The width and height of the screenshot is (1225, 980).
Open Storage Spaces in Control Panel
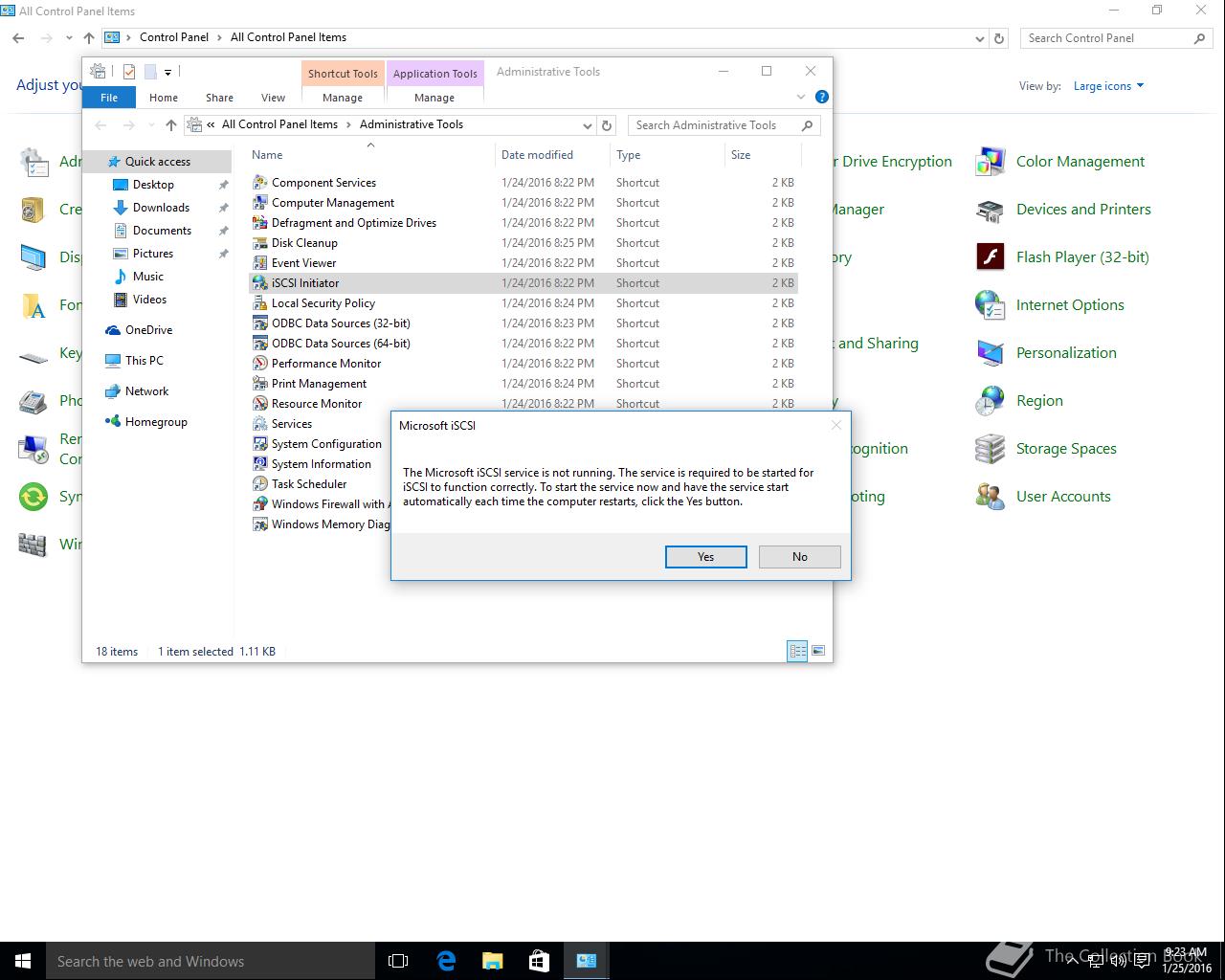click(1046, 449)
